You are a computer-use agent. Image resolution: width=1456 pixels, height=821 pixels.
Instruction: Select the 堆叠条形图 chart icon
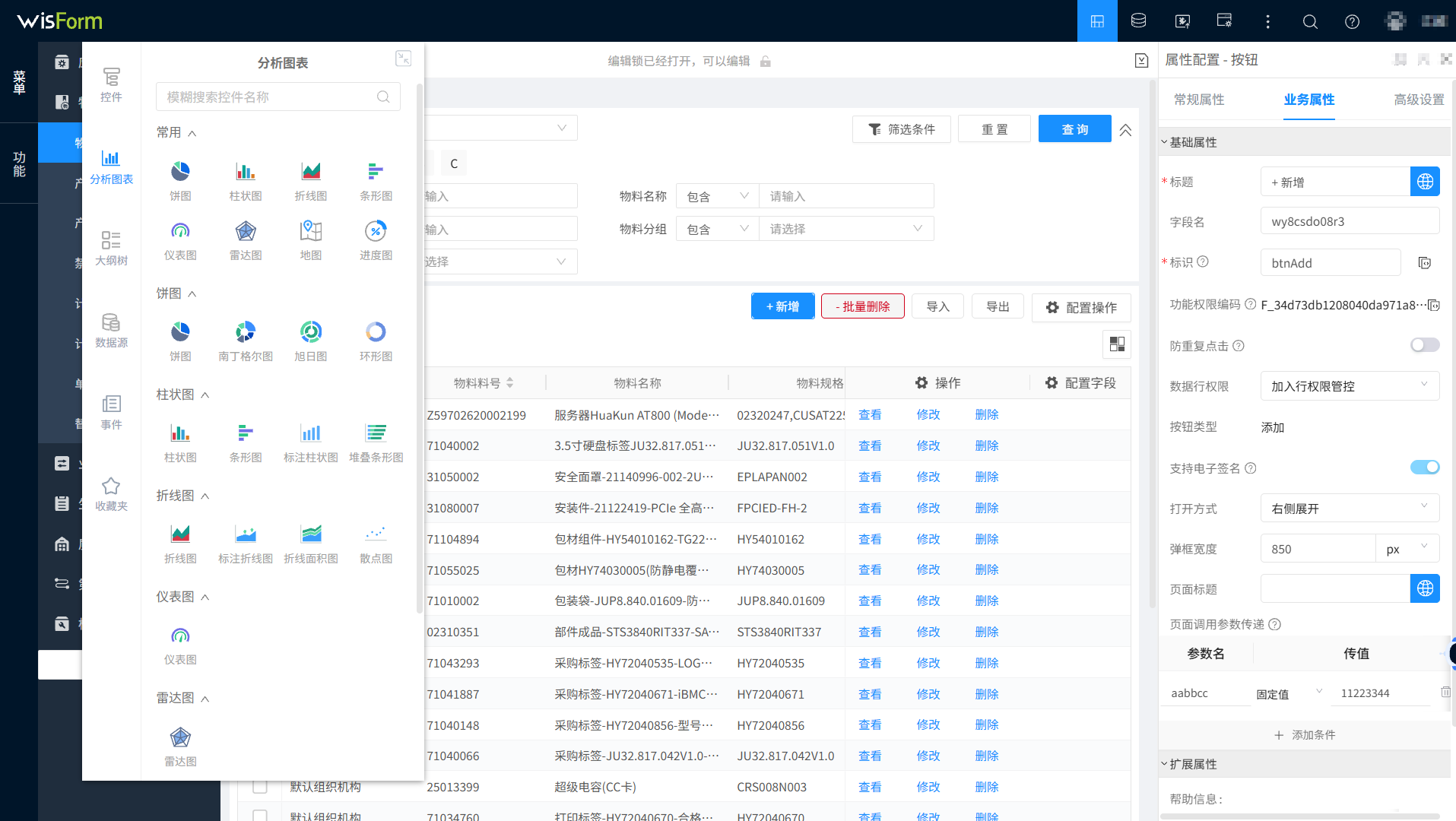click(376, 442)
